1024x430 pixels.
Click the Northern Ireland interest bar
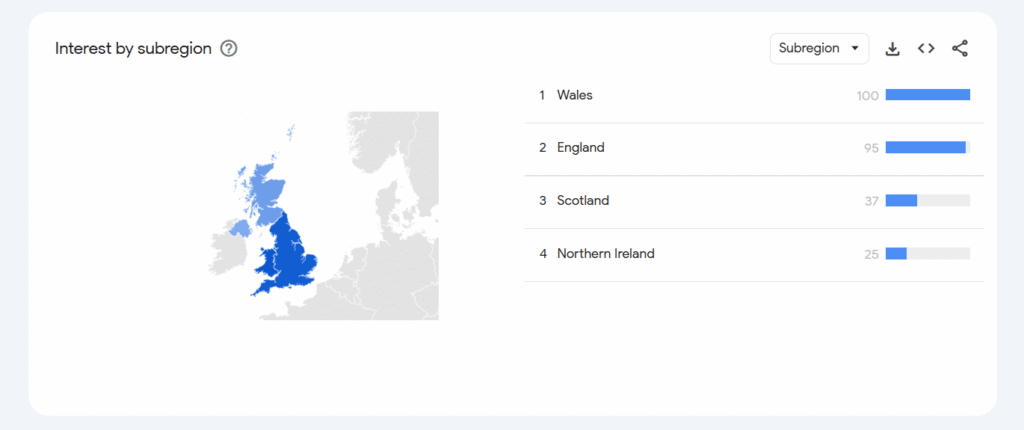896,254
